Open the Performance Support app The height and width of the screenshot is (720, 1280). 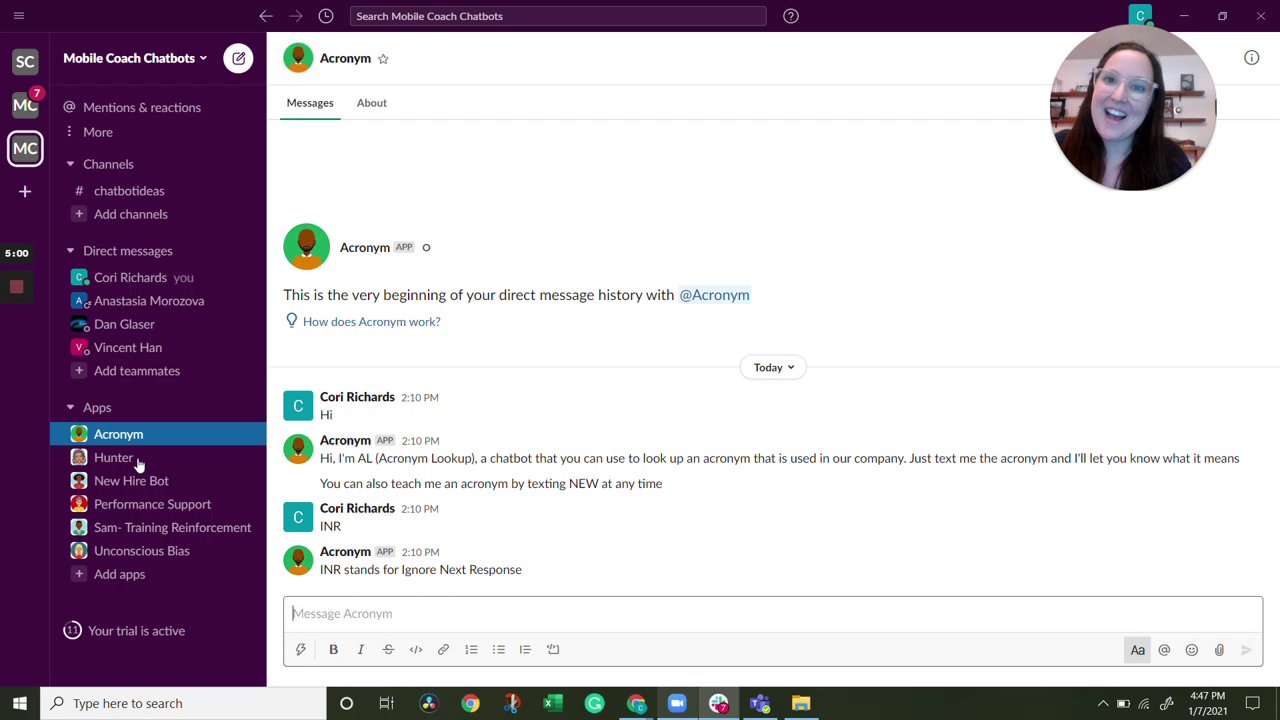(152, 504)
